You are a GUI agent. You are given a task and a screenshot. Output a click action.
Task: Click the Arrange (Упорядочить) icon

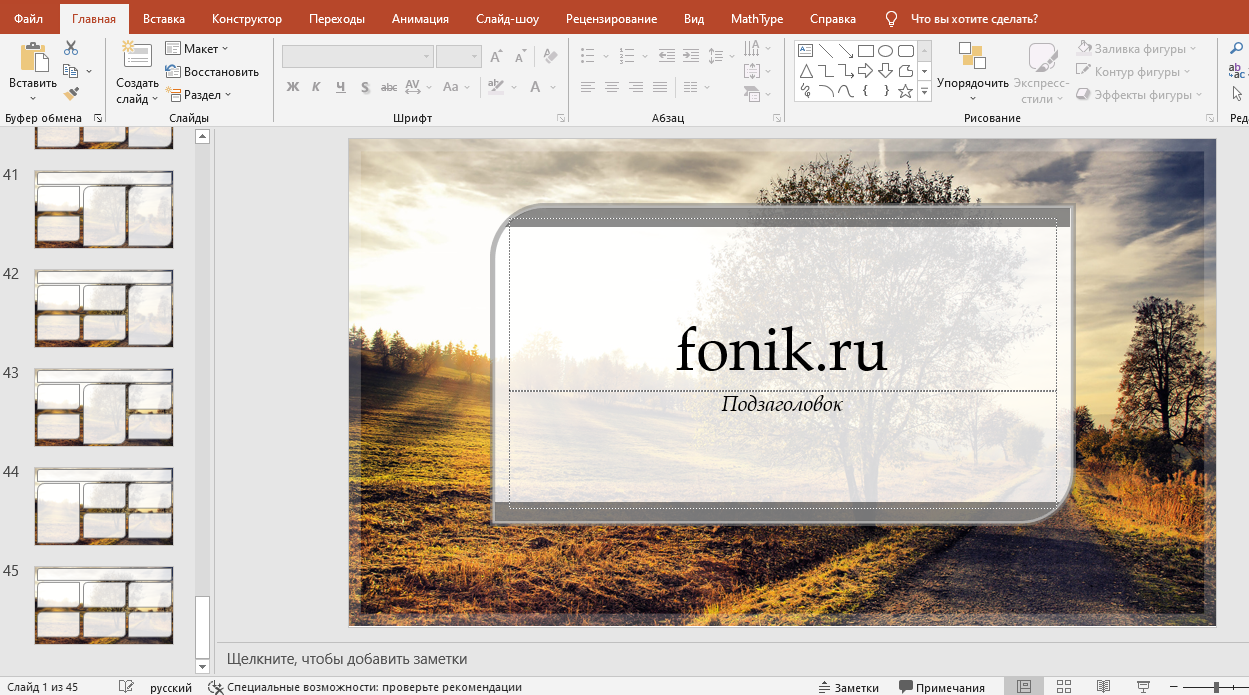[x=972, y=56]
